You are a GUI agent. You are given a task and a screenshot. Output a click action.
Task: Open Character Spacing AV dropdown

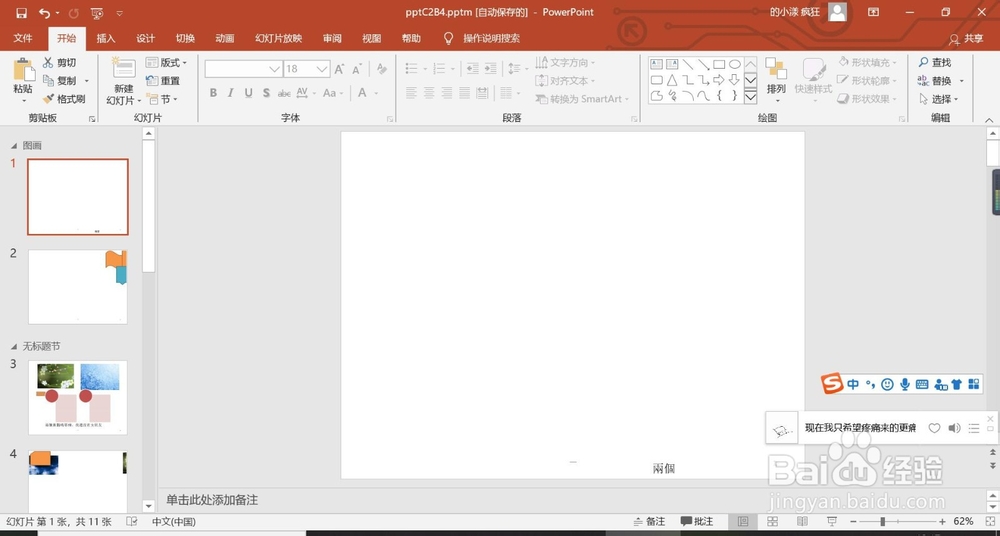pos(305,93)
